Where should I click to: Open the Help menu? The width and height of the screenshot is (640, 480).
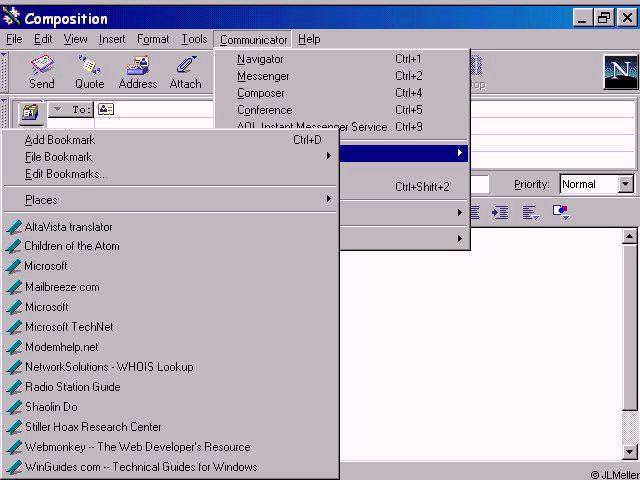[x=309, y=39]
